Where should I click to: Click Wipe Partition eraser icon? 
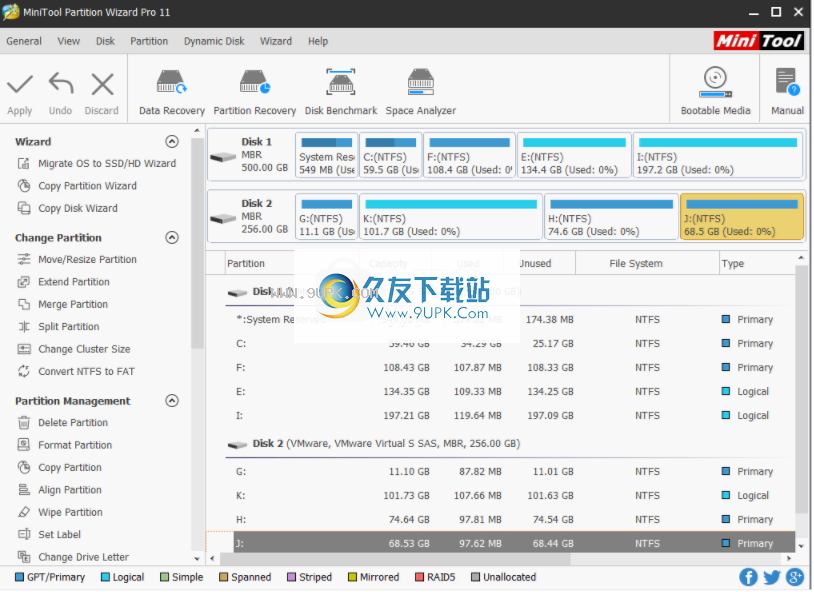click(x=24, y=512)
